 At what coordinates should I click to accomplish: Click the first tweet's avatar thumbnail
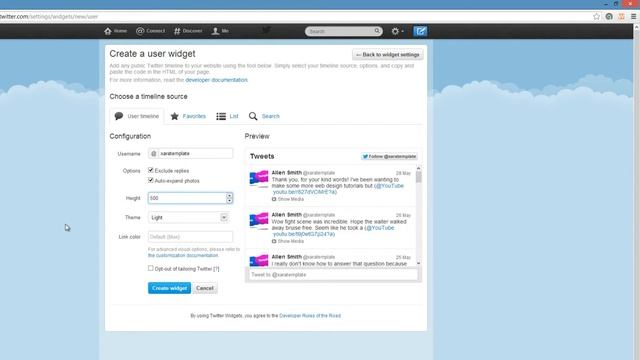259,179
